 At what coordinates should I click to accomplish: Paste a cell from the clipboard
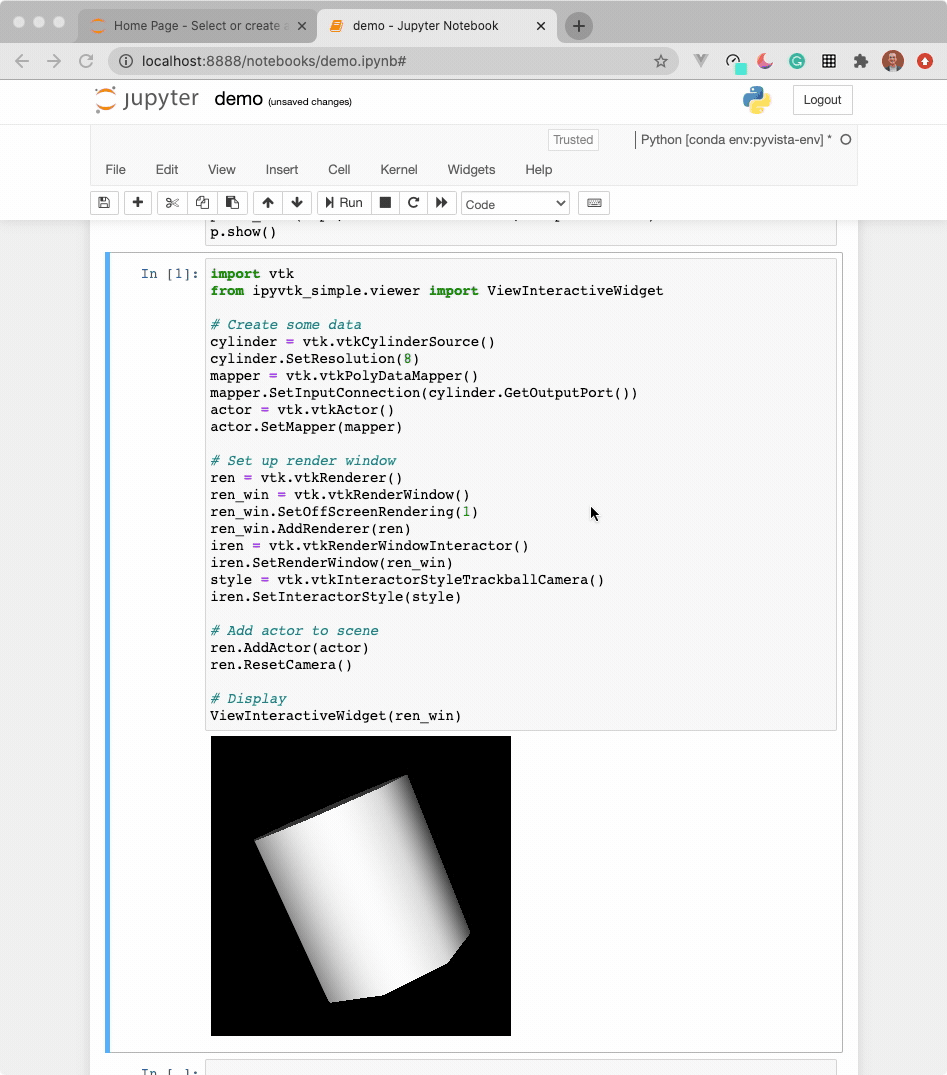tap(232, 202)
